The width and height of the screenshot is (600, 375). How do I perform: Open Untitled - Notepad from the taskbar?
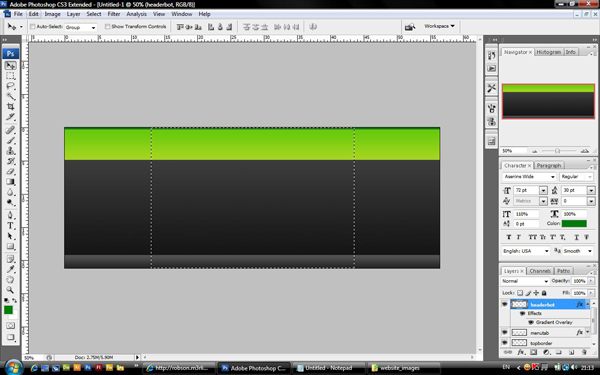point(329,368)
